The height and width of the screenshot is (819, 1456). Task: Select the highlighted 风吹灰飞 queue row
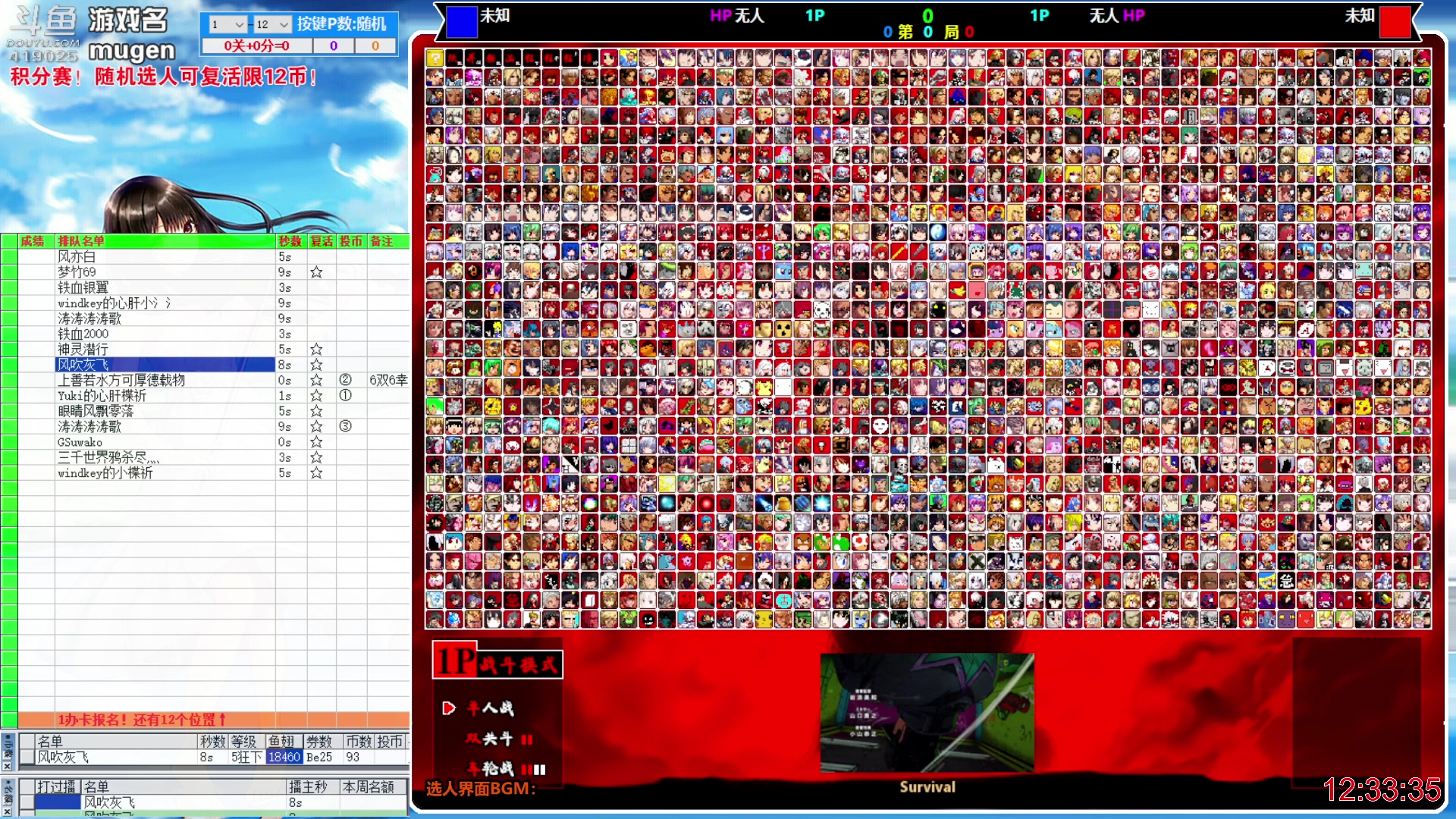click(x=165, y=365)
